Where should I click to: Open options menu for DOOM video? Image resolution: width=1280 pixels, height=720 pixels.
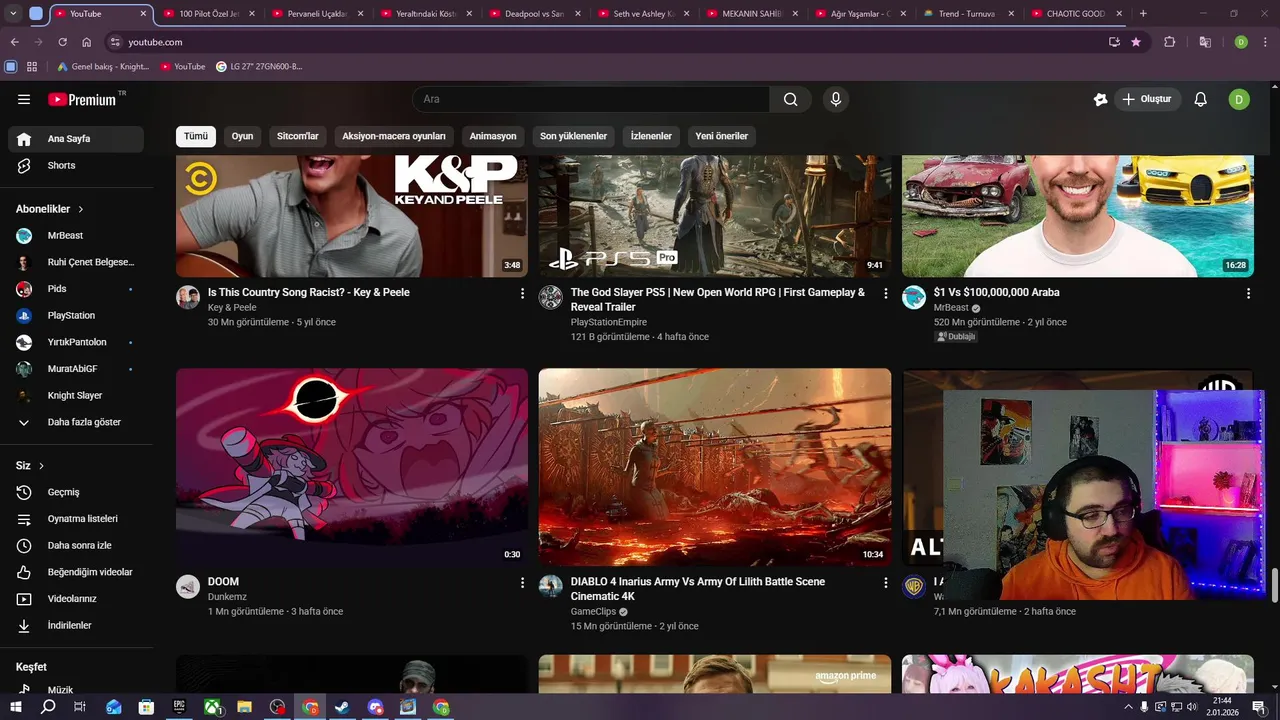tap(522, 582)
